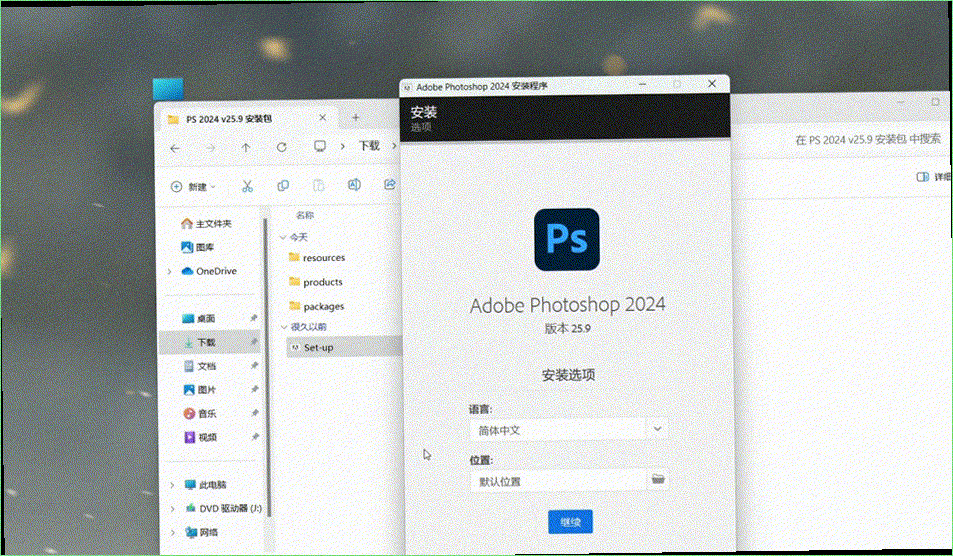Open the 新建 menu in File Explorer
Screen dimensions: 953x556
[193, 187]
